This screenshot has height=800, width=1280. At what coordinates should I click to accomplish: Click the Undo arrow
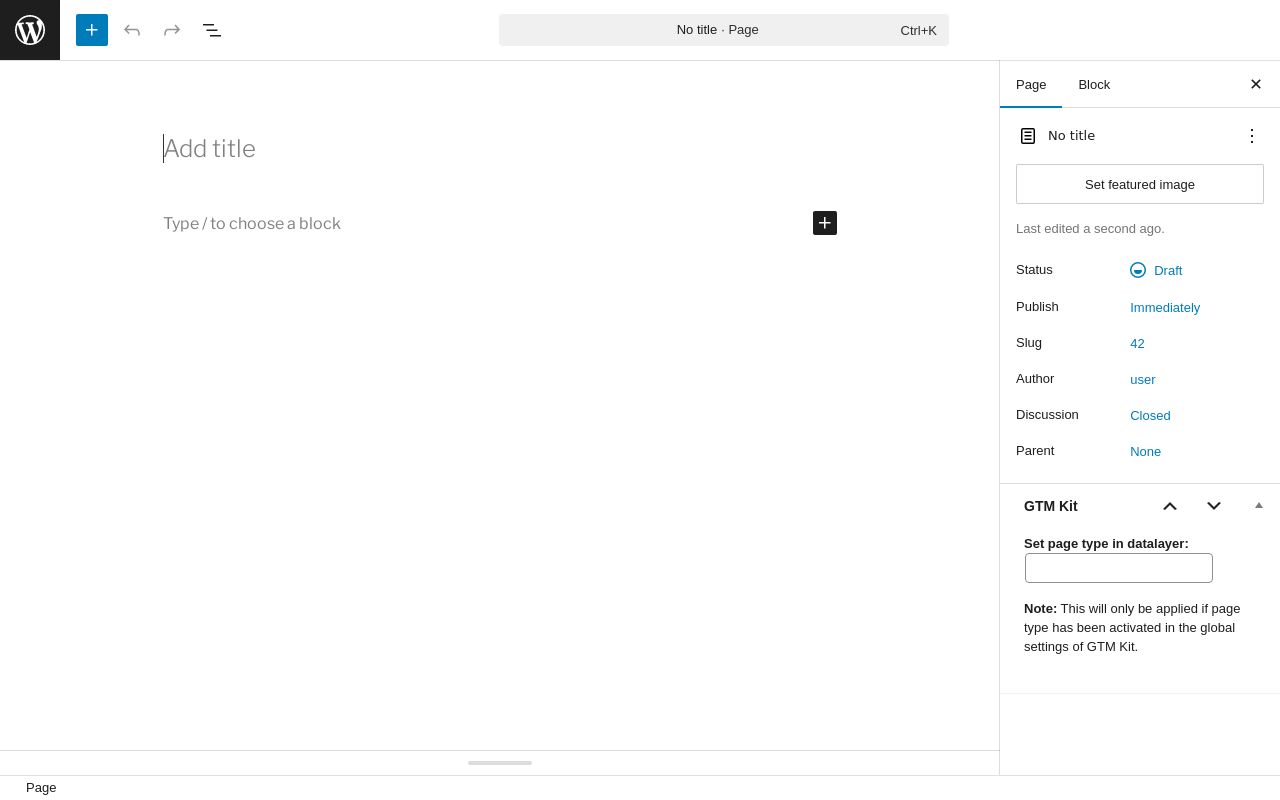coord(132,30)
